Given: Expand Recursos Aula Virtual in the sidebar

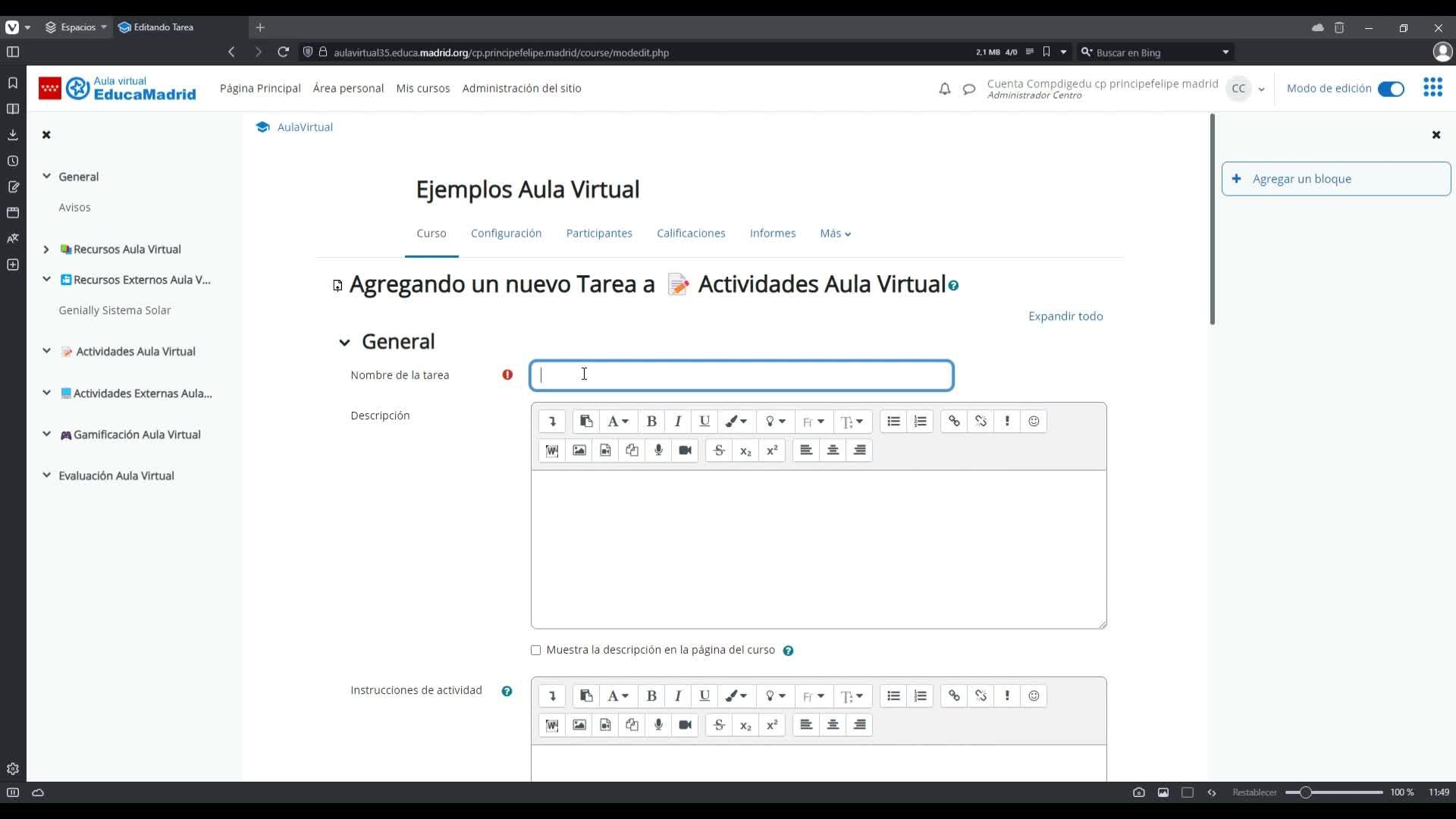Looking at the screenshot, I should click(x=46, y=249).
